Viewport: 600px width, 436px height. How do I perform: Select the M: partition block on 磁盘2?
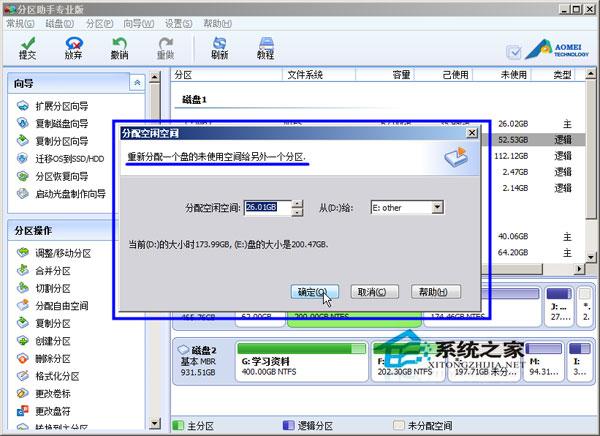543,362
